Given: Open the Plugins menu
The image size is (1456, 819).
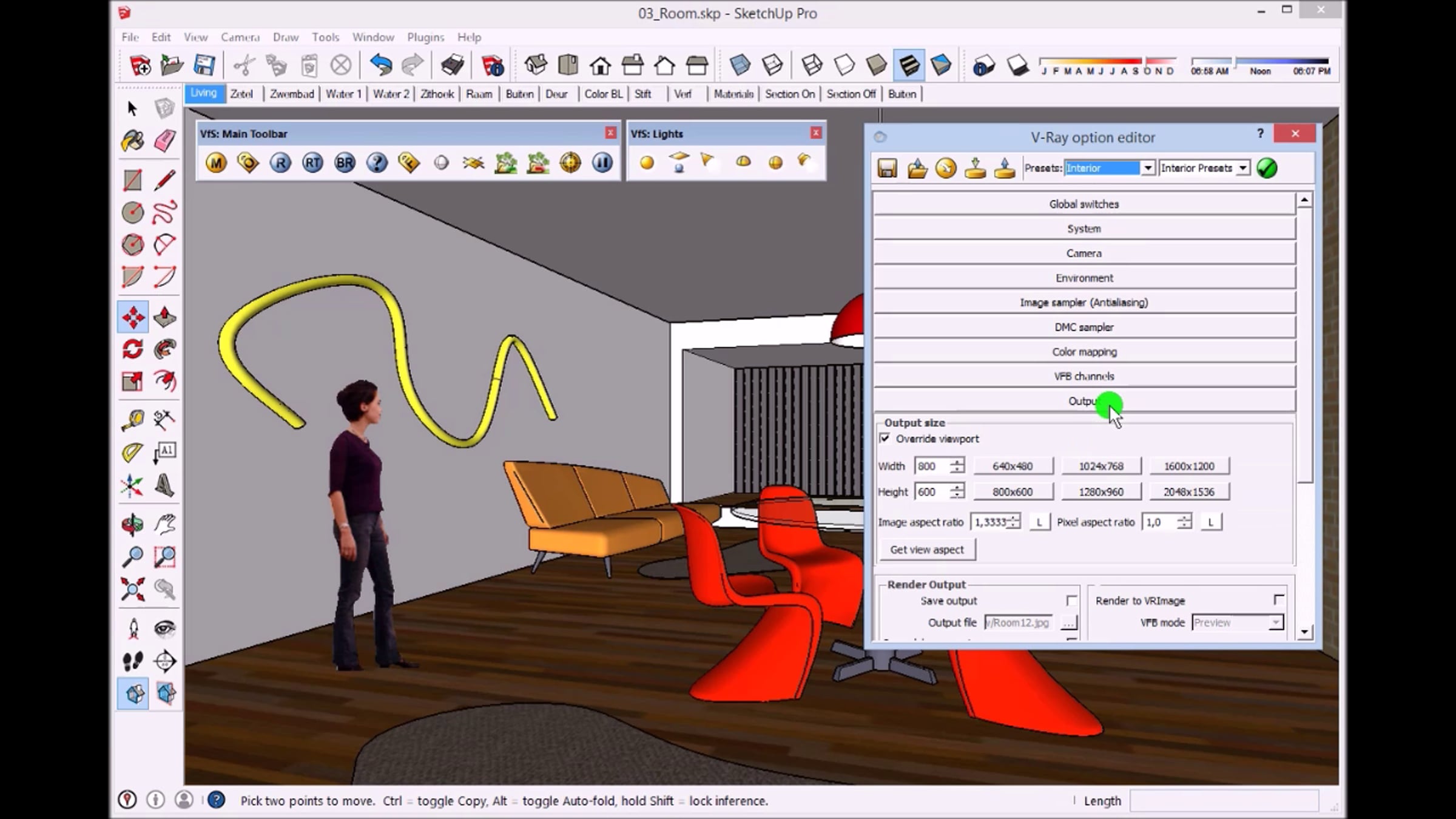Looking at the screenshot, I should (x=425, y=37).
